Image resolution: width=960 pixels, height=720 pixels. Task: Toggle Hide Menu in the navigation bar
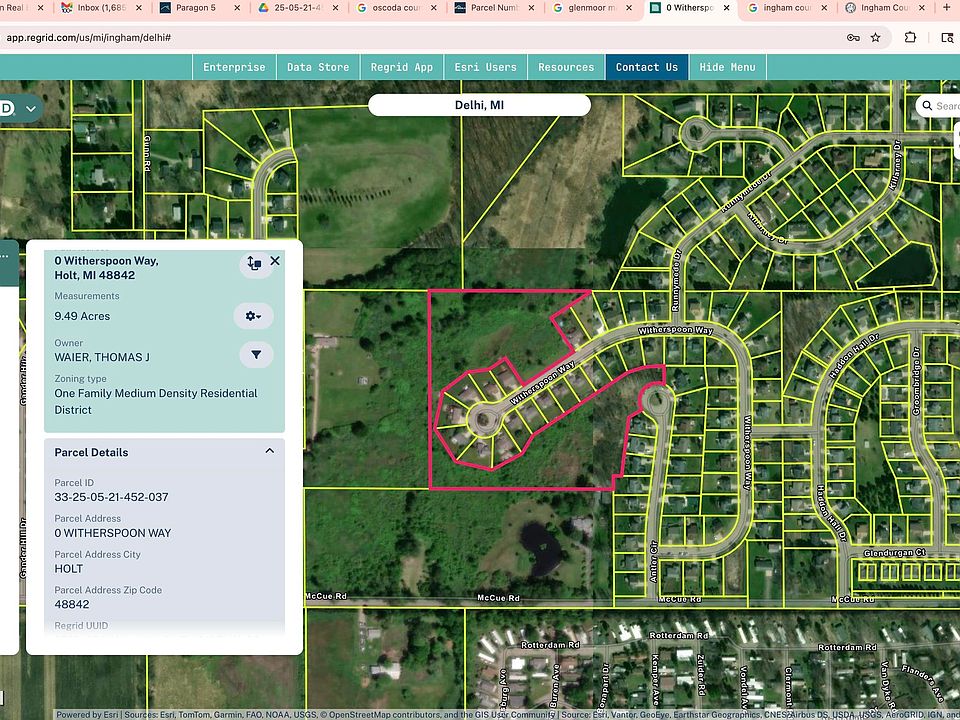click(x=727, y=67)
